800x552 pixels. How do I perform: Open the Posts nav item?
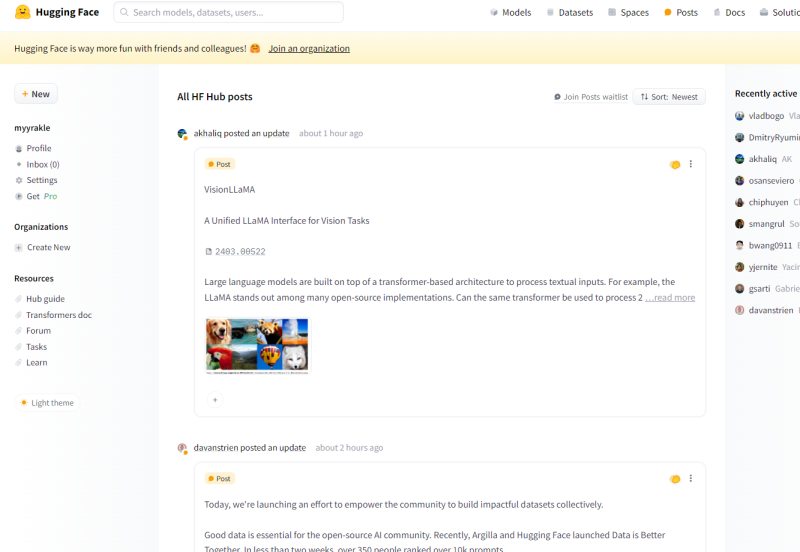coord(681,12)
